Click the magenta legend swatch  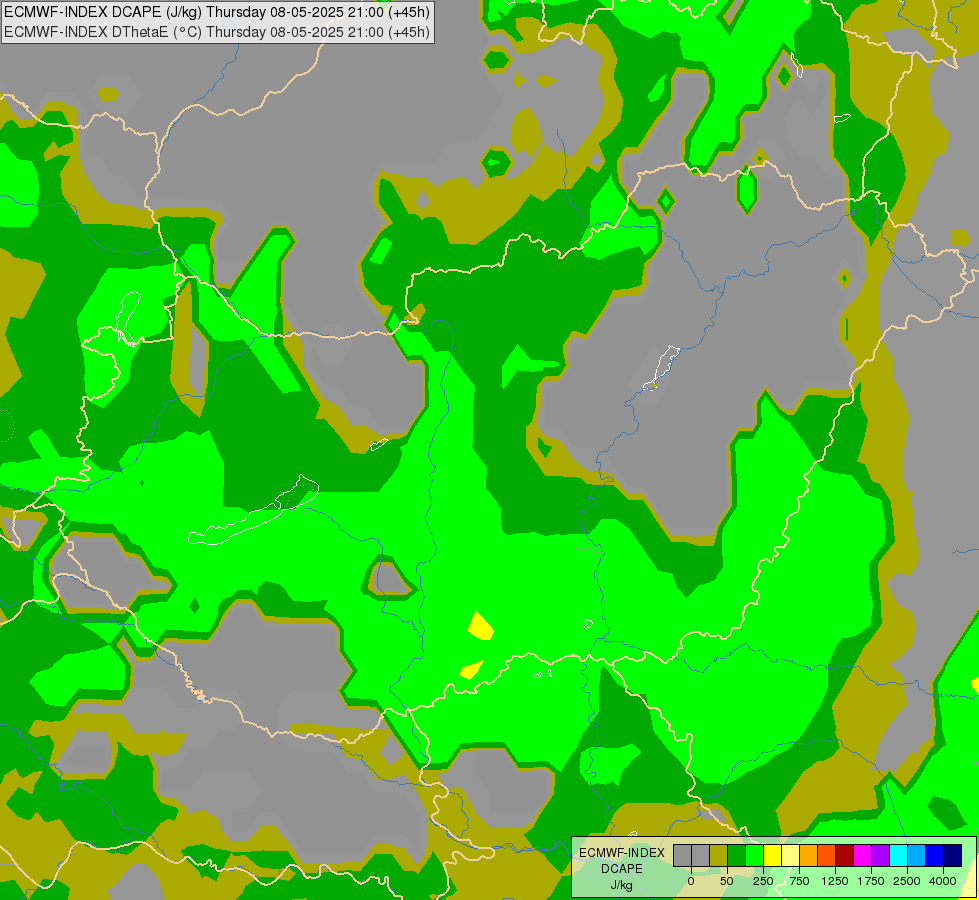pos(863,856)
